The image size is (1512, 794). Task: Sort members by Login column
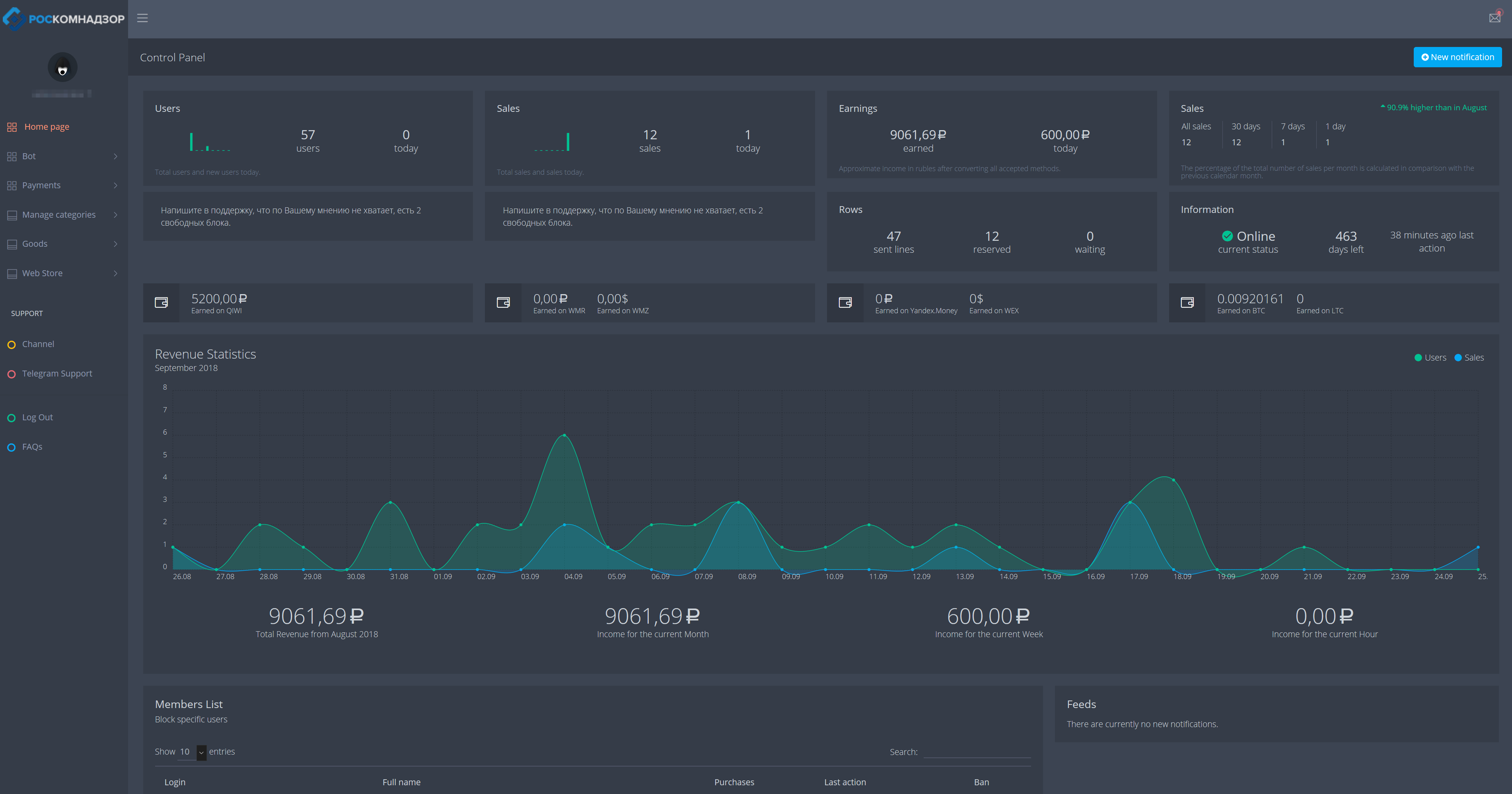[175, 782]
